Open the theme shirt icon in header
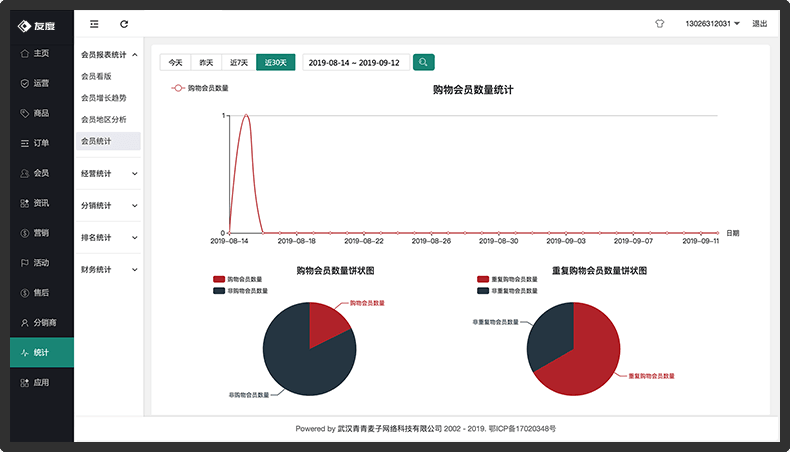This screenshot has width=790, height=452. click(660, 23)
